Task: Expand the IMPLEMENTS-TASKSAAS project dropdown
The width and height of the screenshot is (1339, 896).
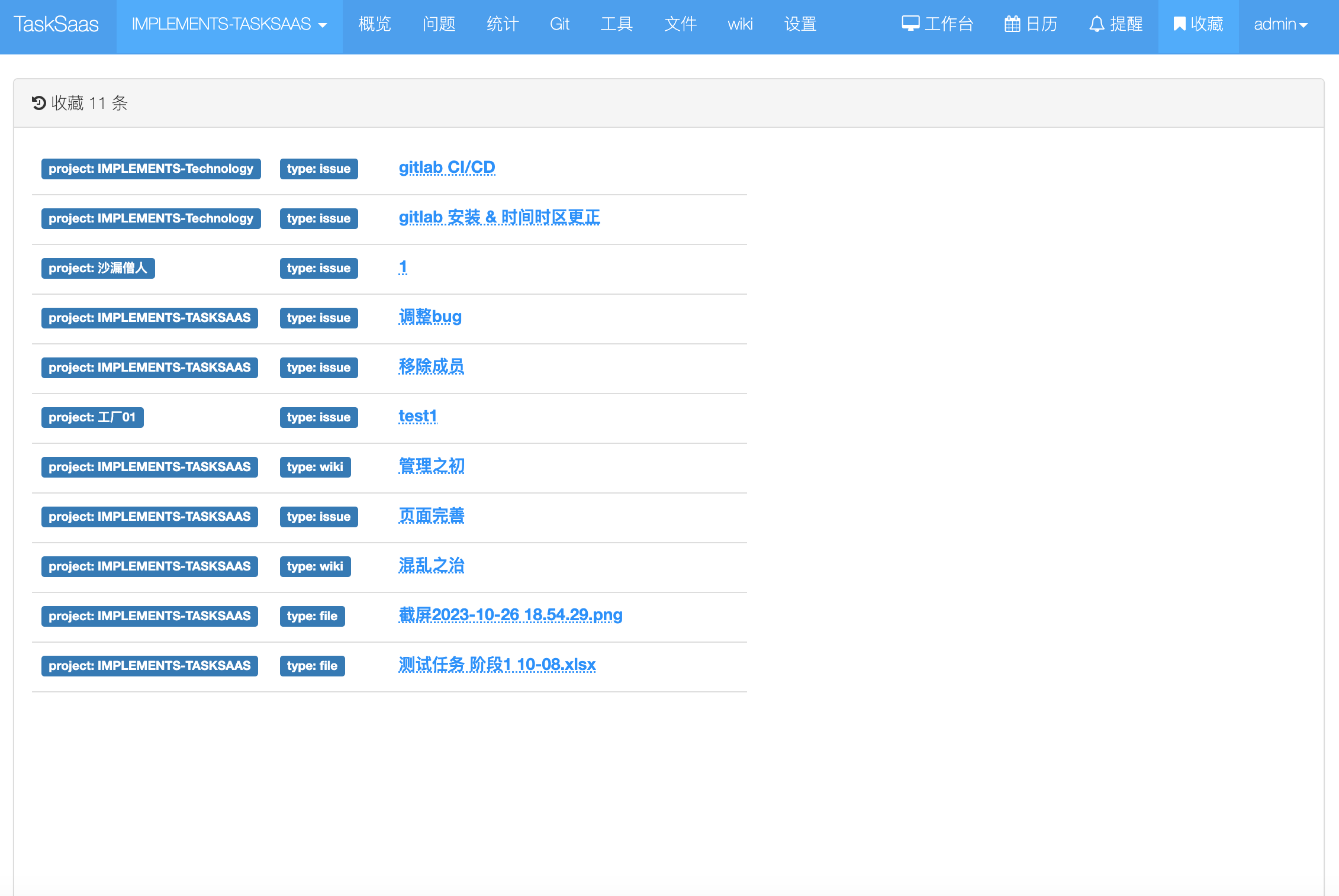Action: click(229, 24)
